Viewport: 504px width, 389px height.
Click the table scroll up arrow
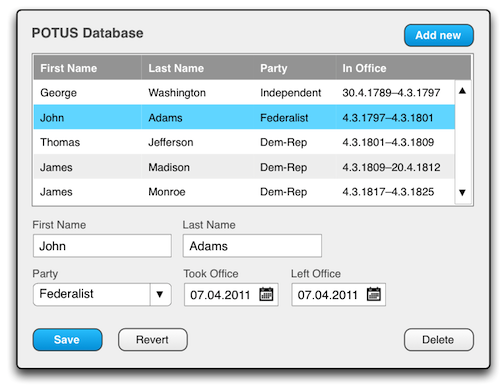point(462,91)
